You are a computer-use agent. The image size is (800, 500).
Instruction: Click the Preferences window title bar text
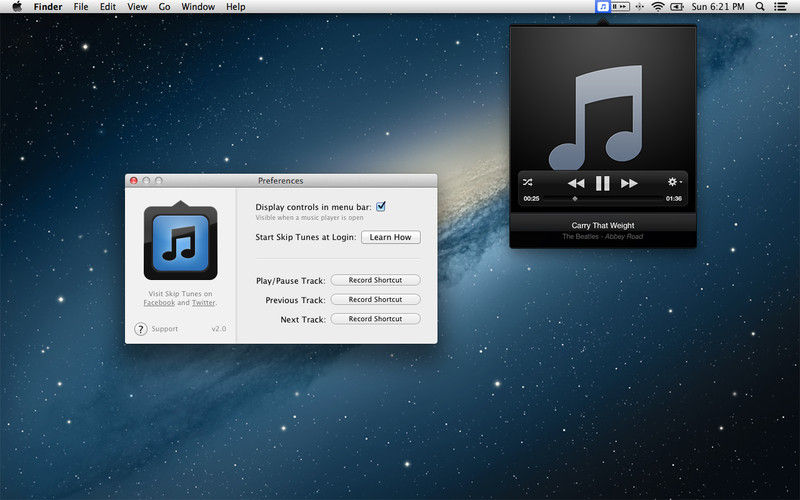pos(281,181)
